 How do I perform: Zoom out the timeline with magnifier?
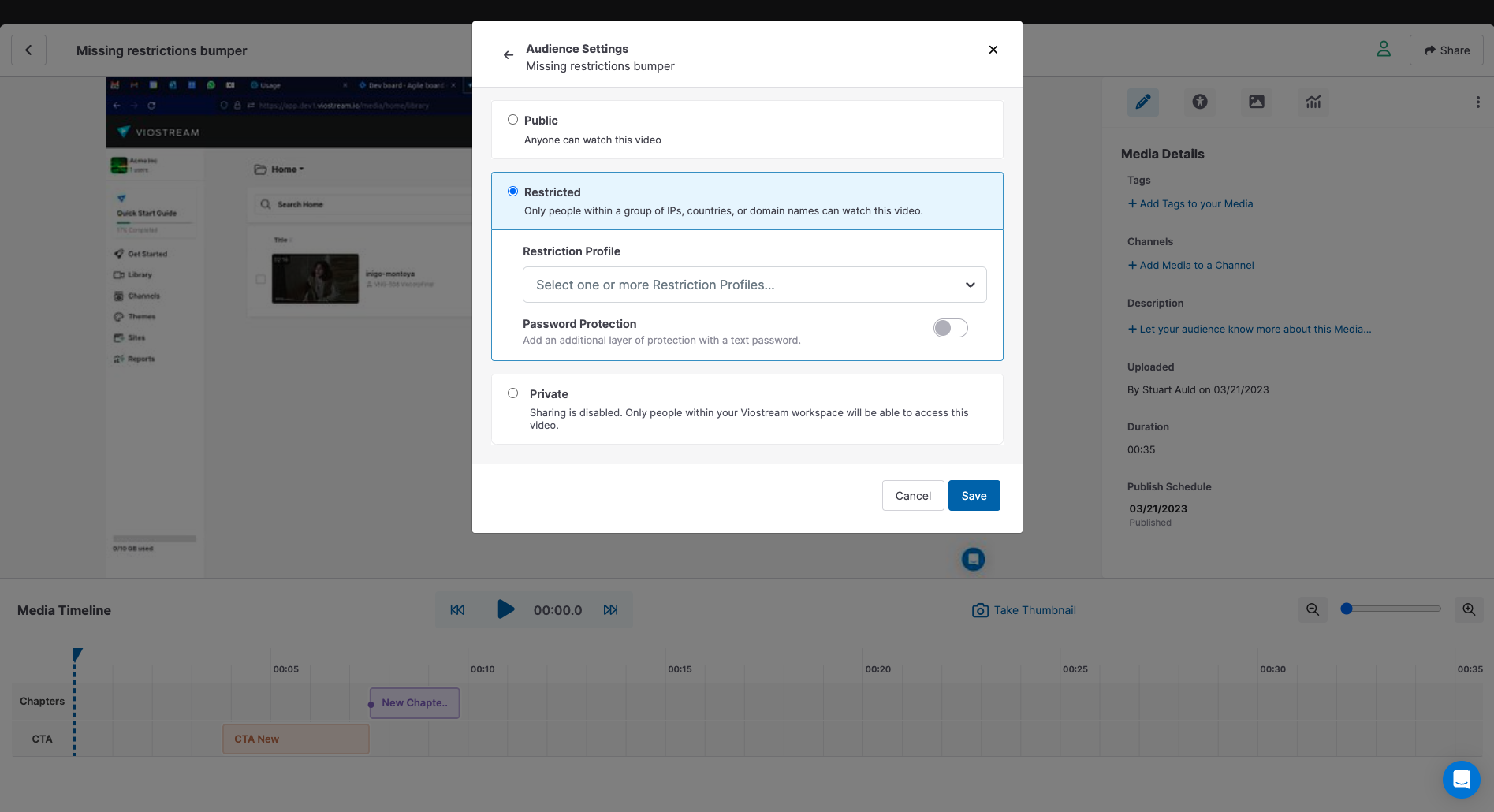click(1313, 609)
